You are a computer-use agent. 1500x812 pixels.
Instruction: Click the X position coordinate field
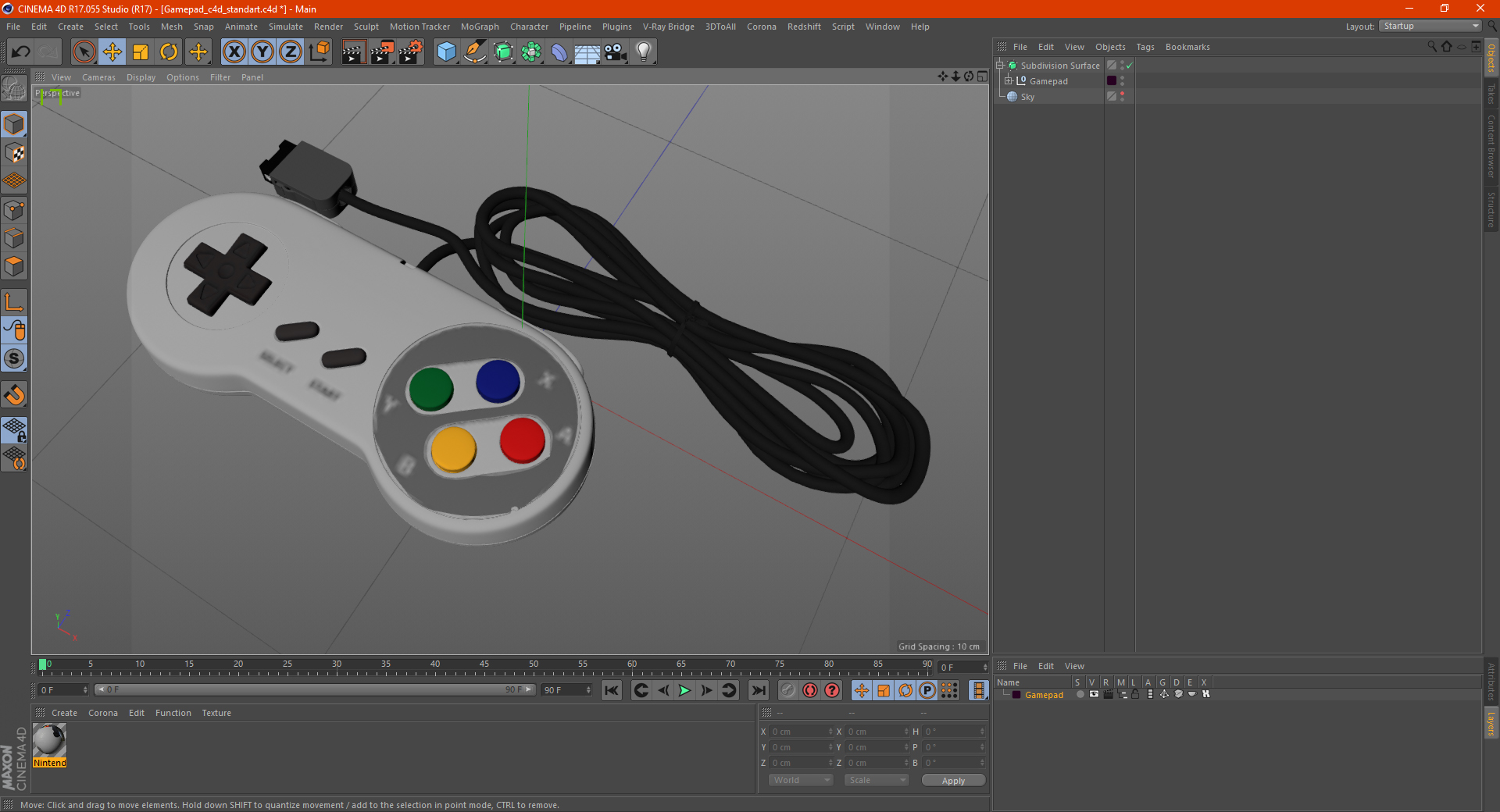tap(802, 732)
